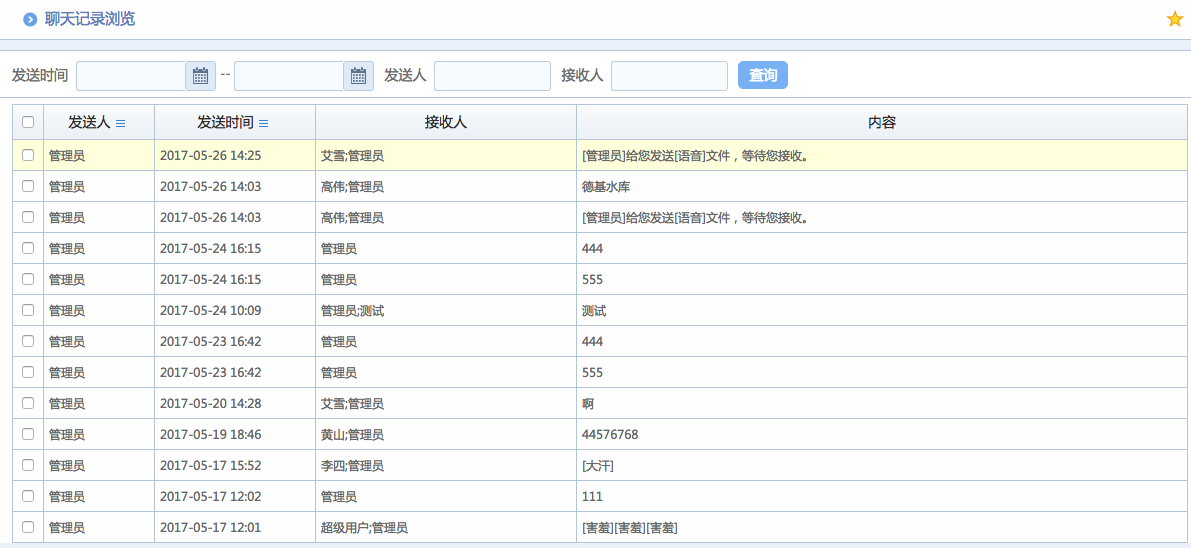1191x548 pixels.
Task: Tick the checkbox for the 44576768 row
Action: pos(28,434)
